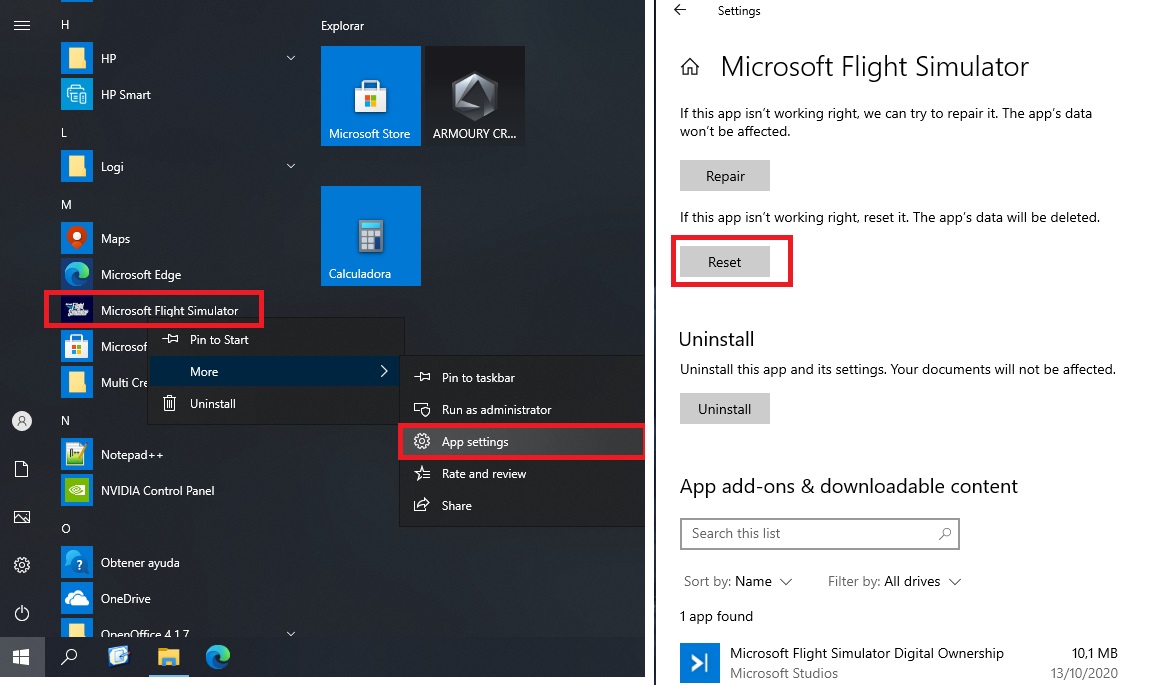Click the Windows Start button

pos(21,656)
